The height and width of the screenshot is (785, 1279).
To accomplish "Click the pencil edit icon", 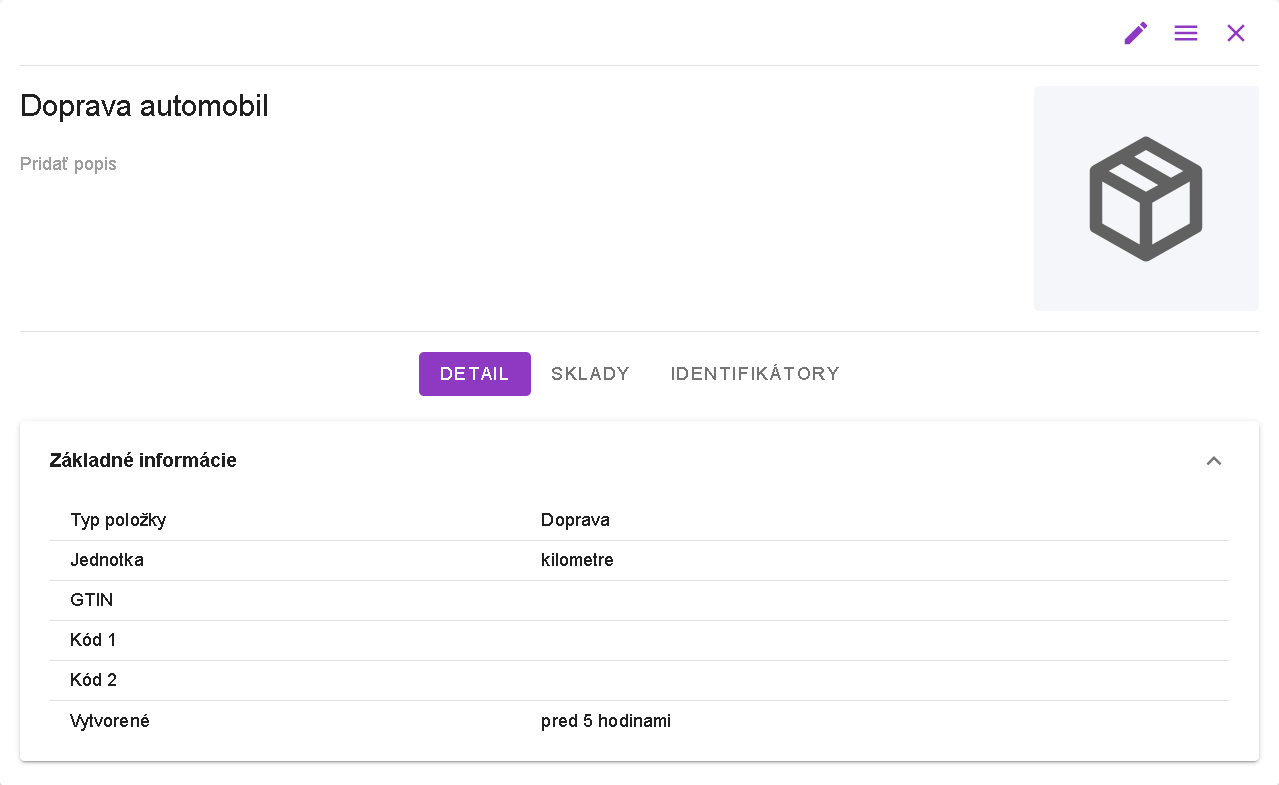I will point(1136,33).
